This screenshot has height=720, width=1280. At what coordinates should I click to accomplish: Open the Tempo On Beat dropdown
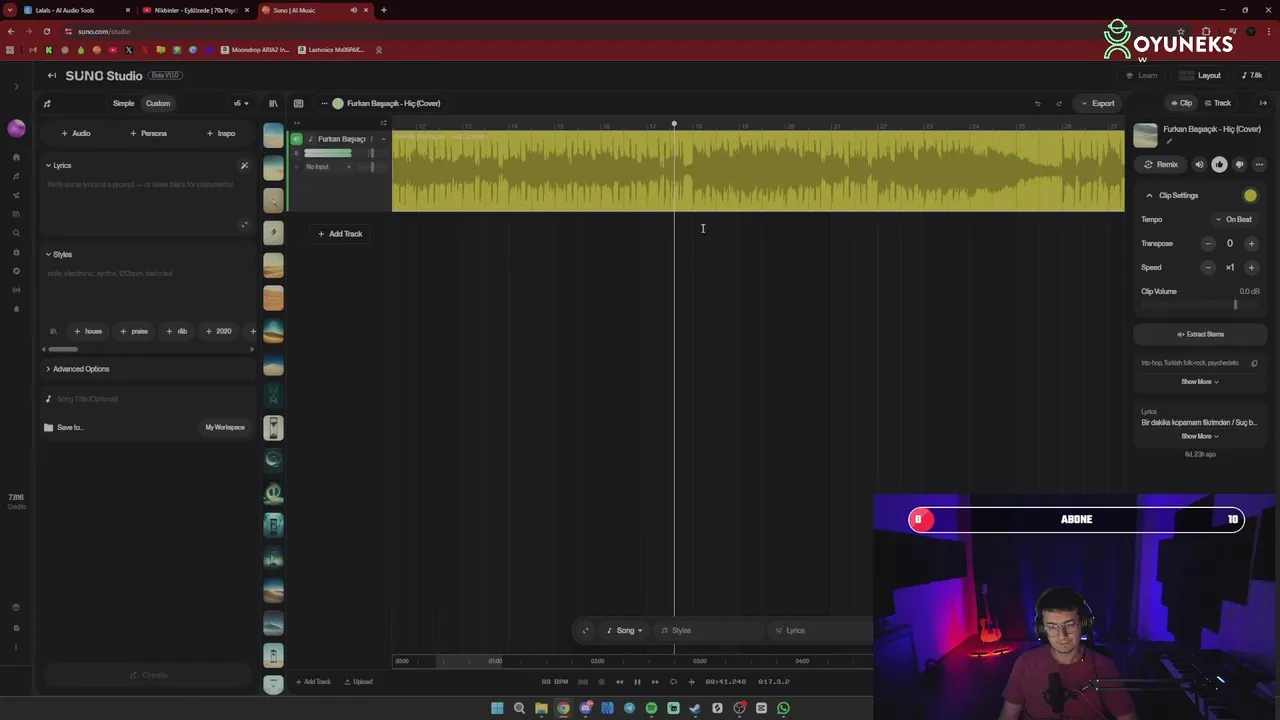click(x=1234, y=220)
